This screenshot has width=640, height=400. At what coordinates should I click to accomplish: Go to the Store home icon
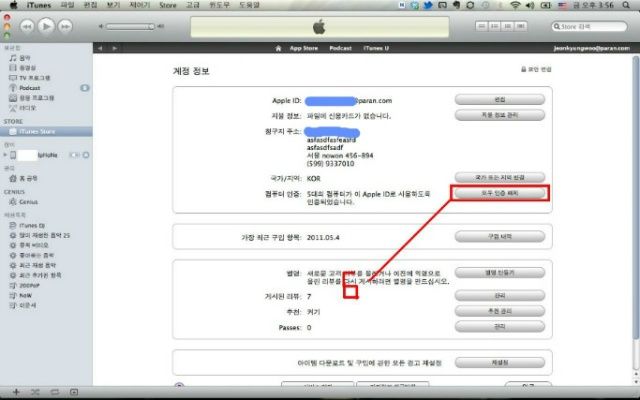coord(278,48)
